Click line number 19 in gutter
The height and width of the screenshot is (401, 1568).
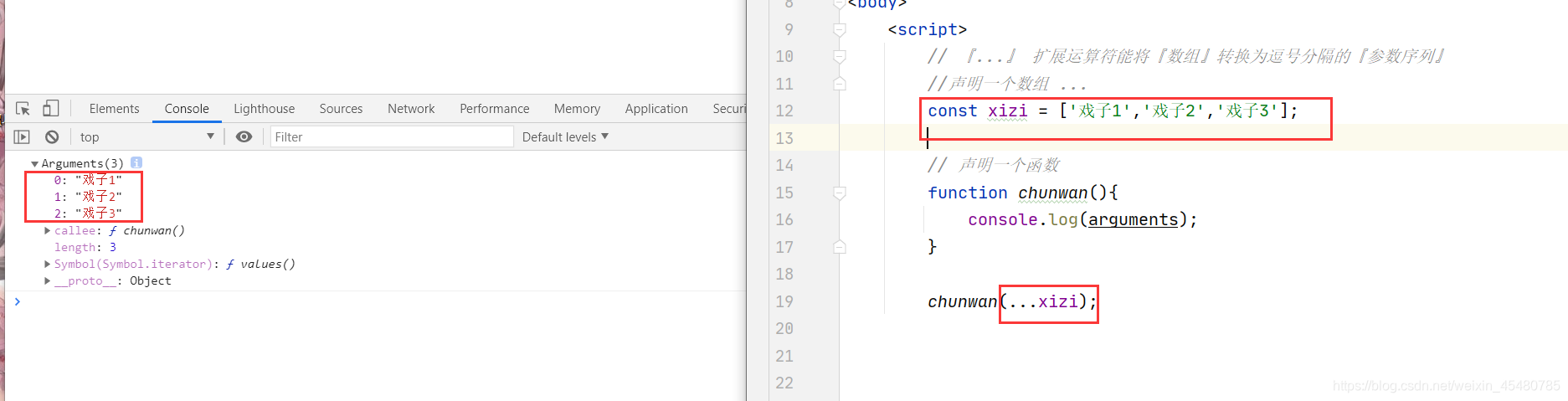(x=784, y=301)
